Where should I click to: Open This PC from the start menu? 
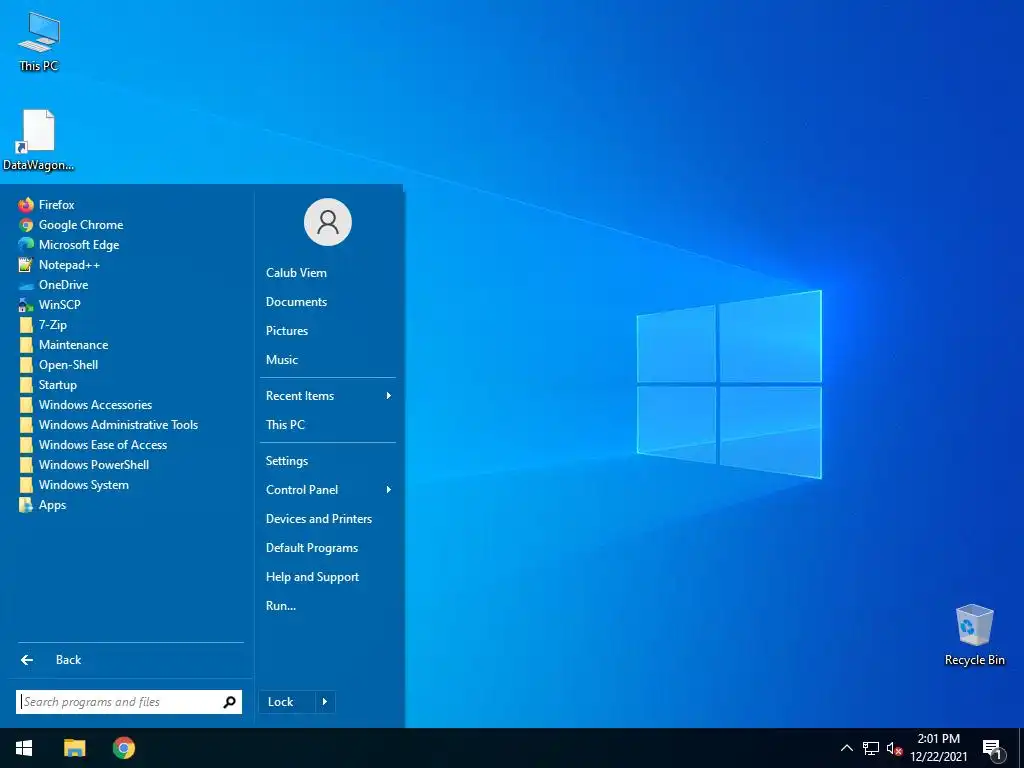point(285,424)
